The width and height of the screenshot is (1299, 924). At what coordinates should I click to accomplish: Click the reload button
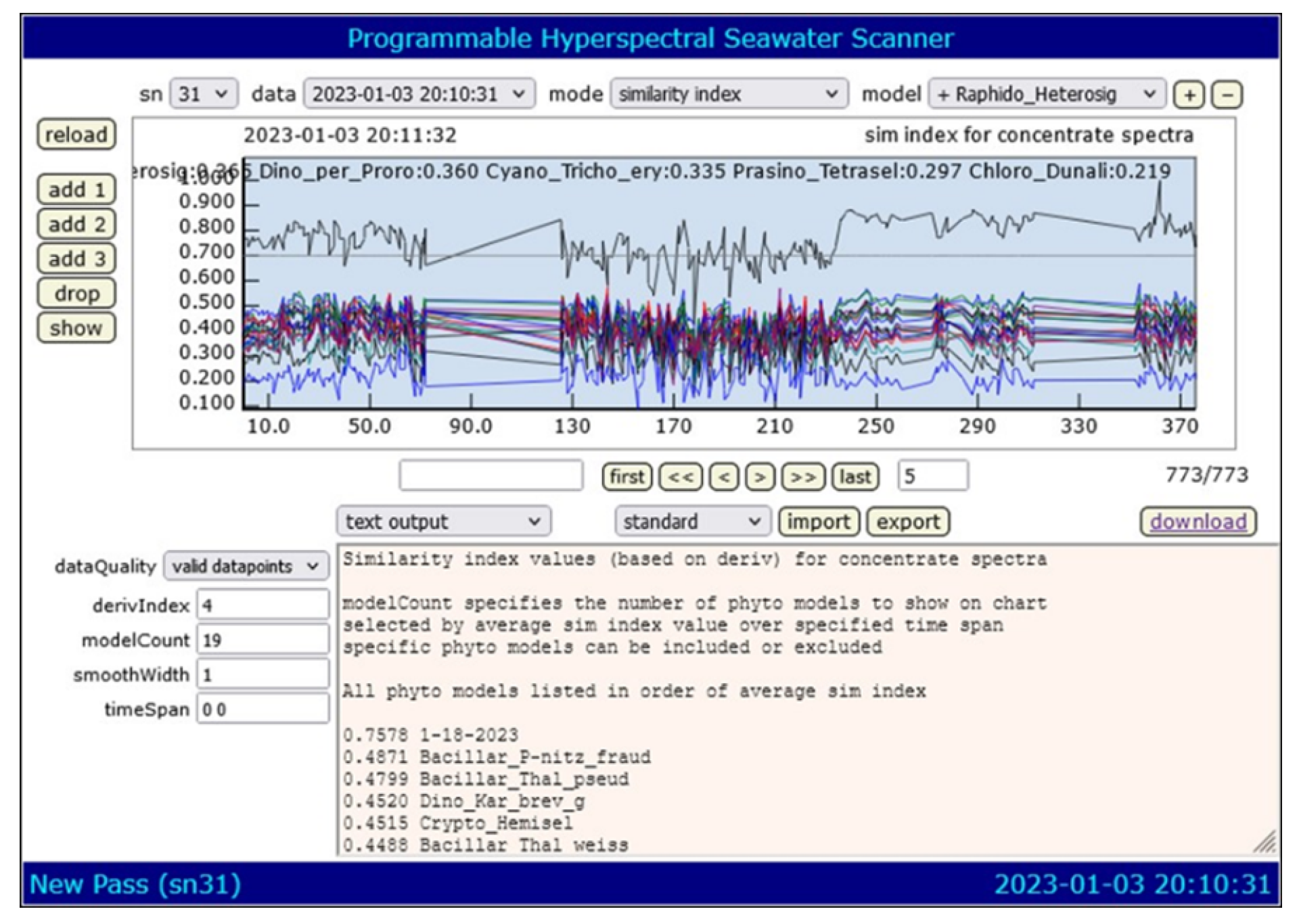[76, 134]
